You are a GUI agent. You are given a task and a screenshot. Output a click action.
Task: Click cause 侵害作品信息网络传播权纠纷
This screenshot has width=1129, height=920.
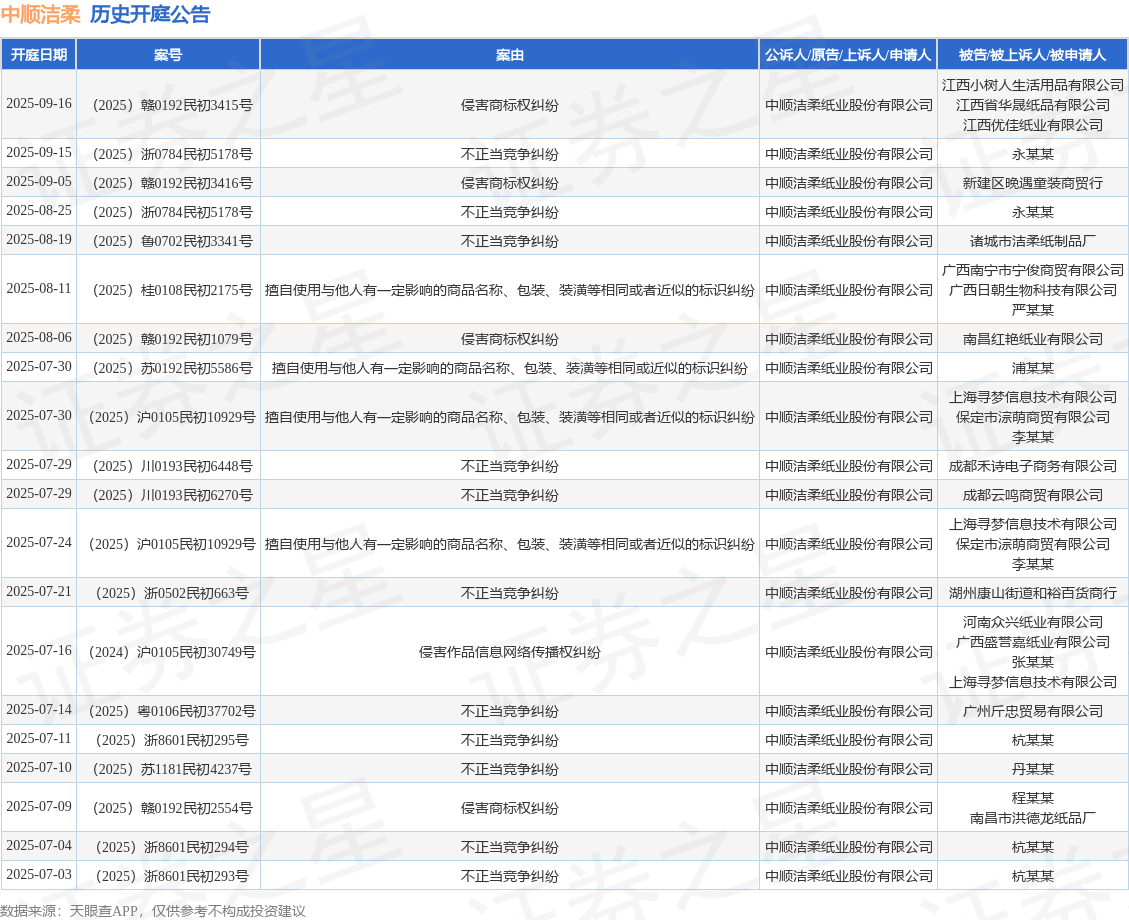(x=510, y=651)
